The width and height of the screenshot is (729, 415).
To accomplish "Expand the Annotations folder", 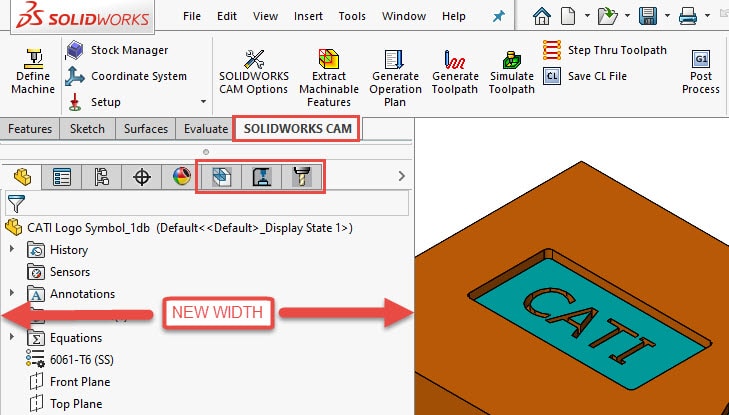I will tap(13, 294).
